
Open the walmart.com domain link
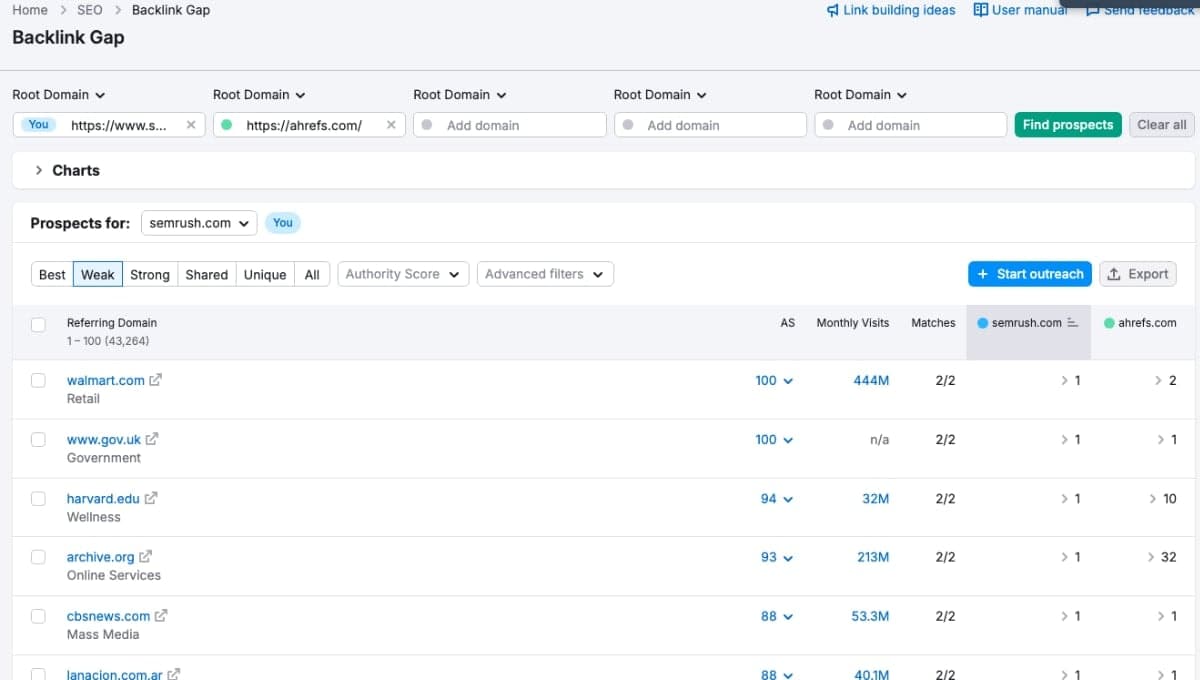[x=105, y=380]
